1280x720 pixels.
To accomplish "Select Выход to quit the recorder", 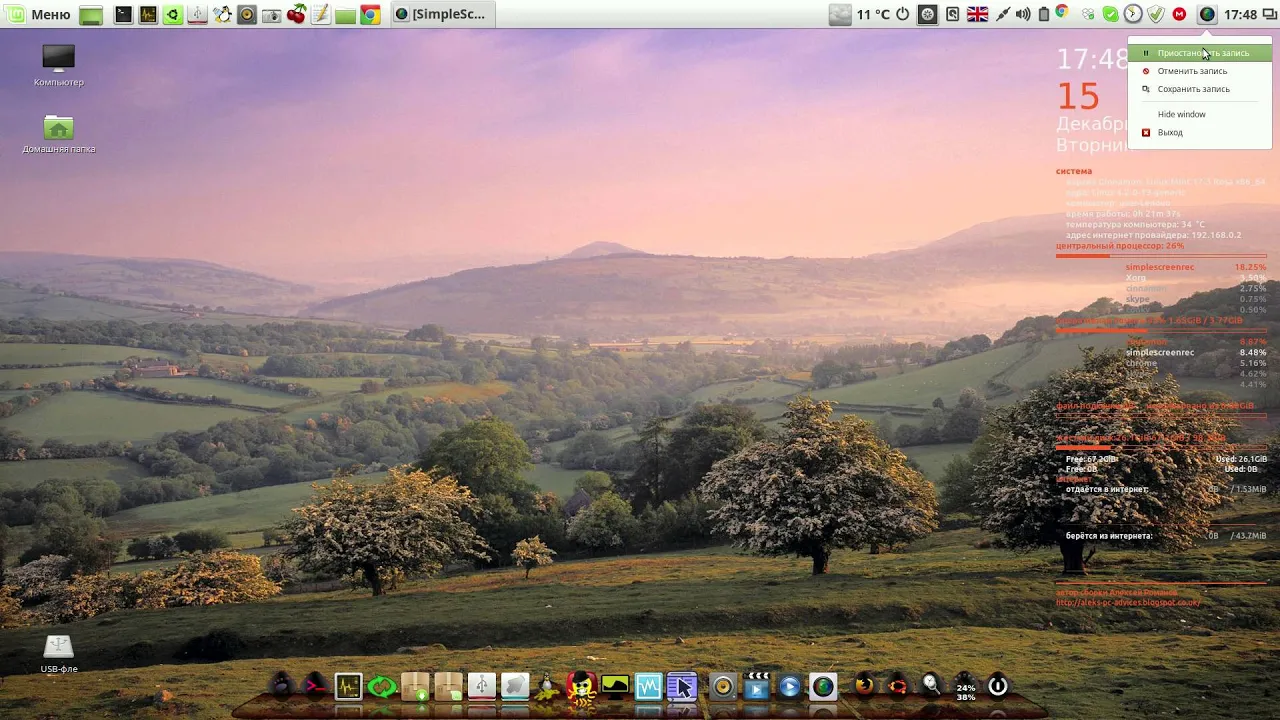I will pos(1199,132).
